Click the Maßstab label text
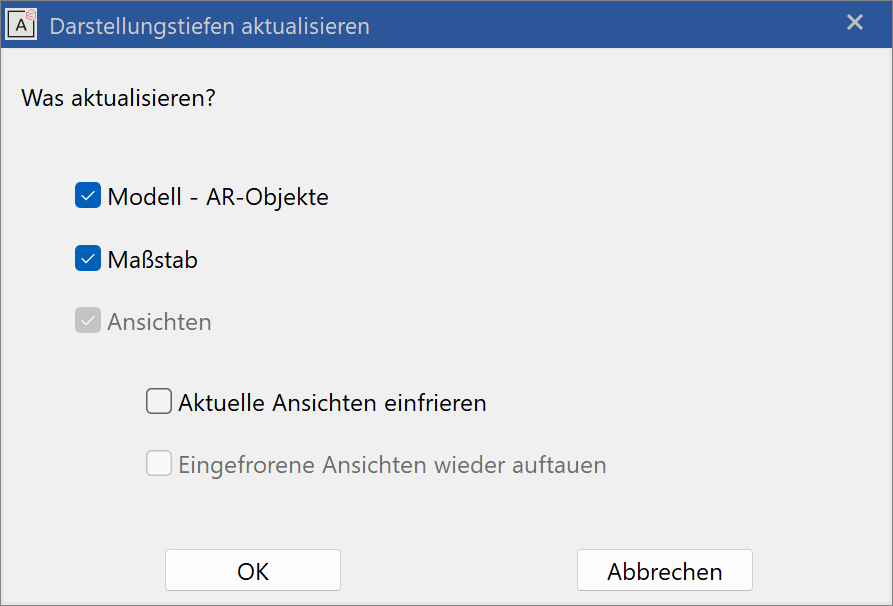This screenshot has width=893, height=606. click(153, 260)
